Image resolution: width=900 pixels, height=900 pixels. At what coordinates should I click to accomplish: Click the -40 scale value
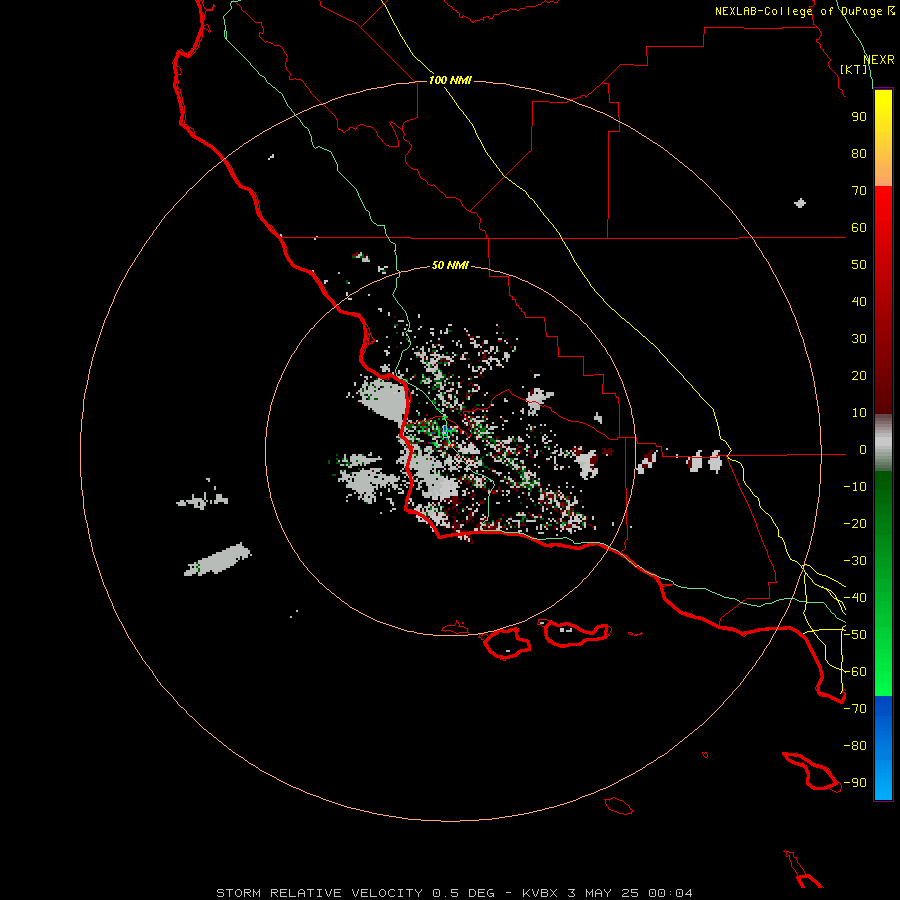(x=855, y=598)
